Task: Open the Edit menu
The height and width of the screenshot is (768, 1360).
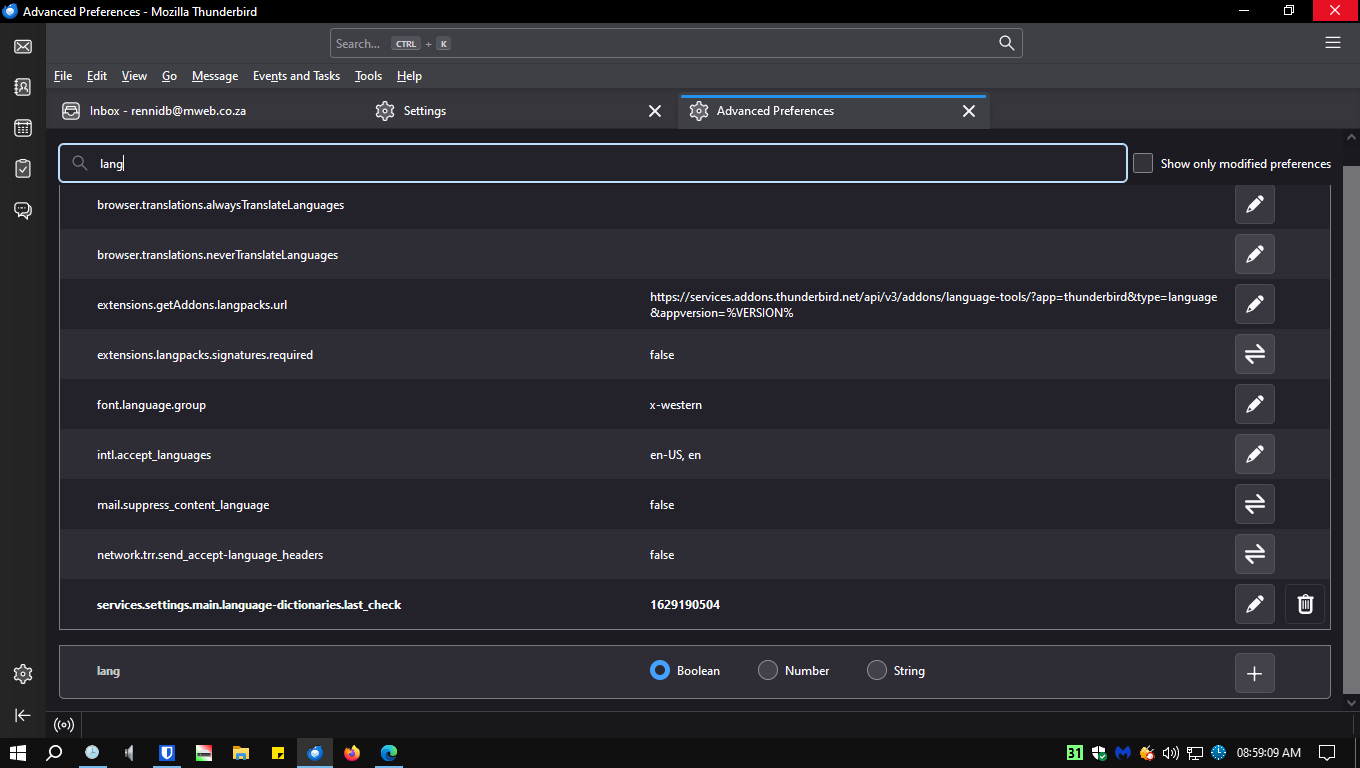Action: click(97, 76)
